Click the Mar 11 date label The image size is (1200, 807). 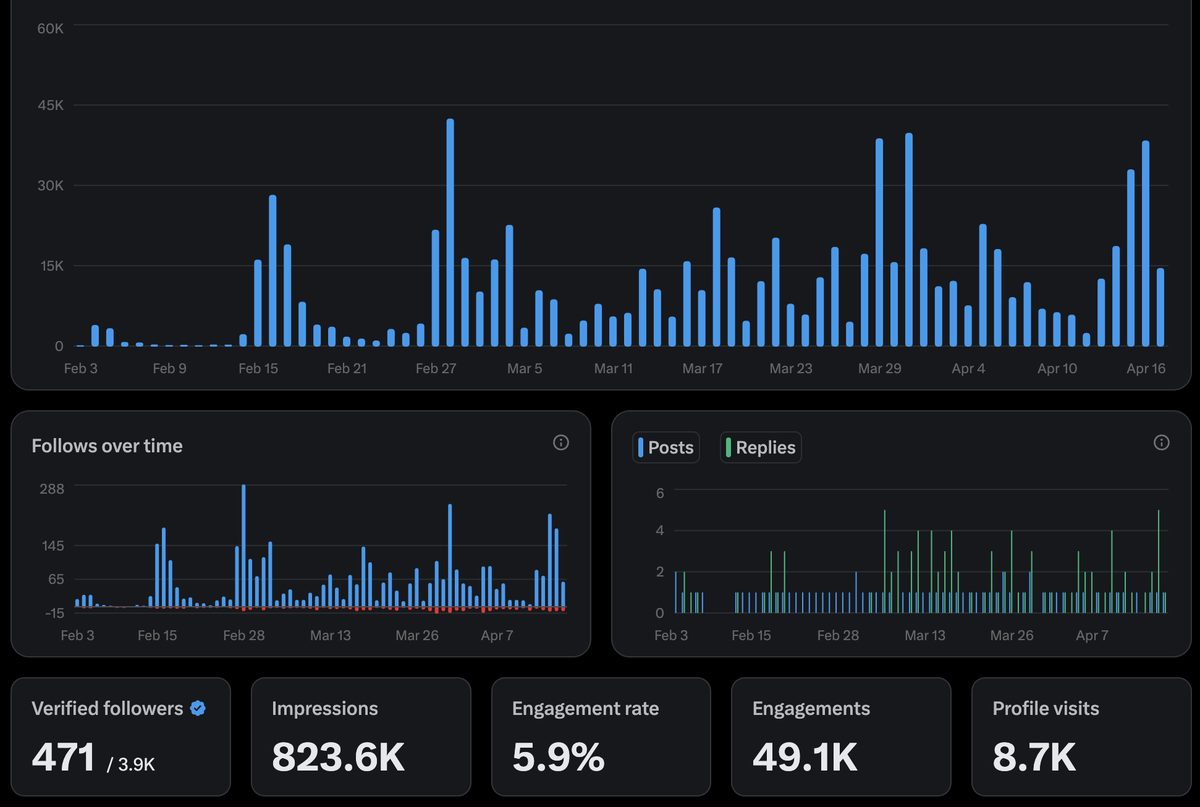(613, 368)
